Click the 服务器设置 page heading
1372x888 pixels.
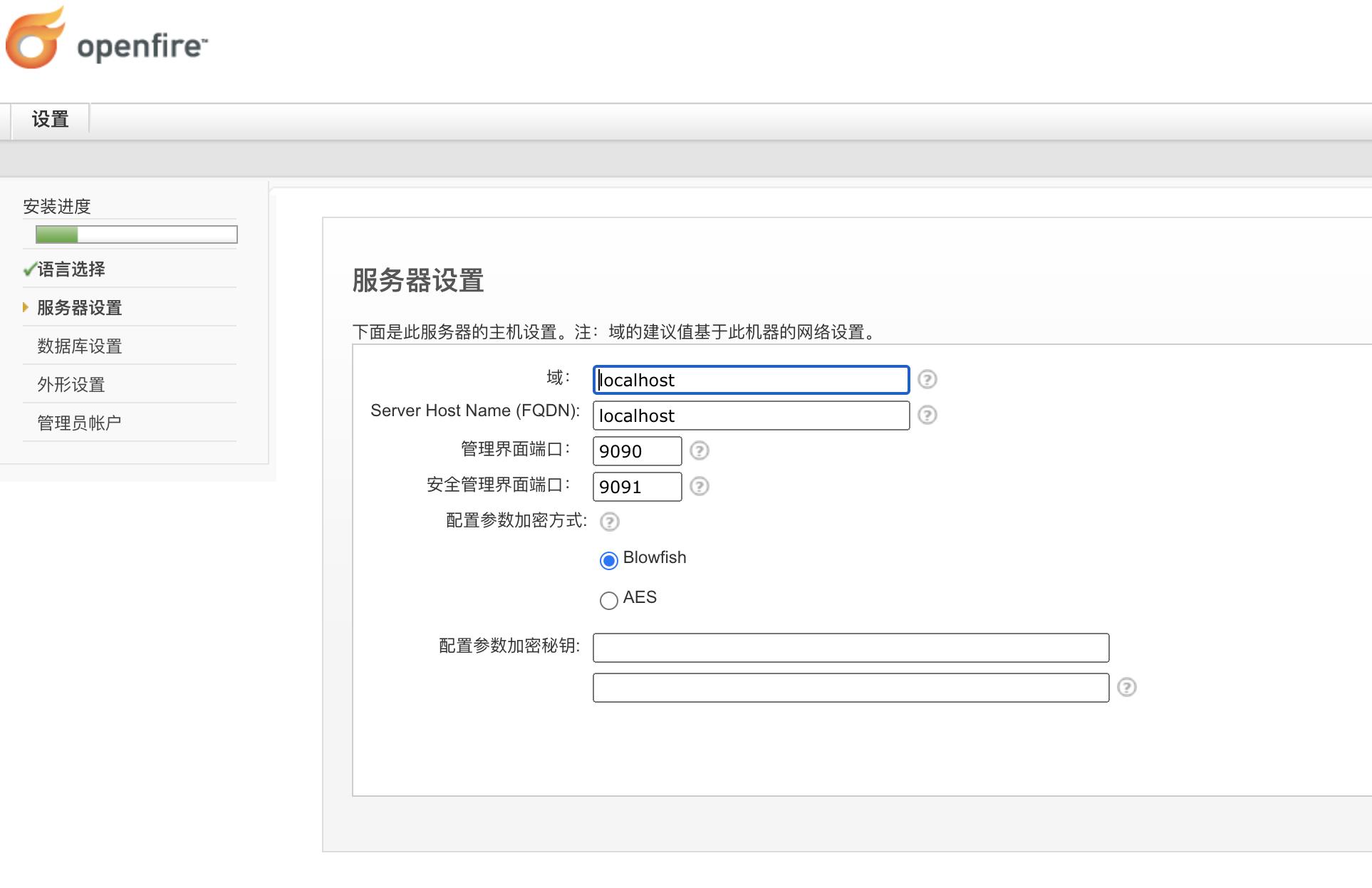pos(418,280)
